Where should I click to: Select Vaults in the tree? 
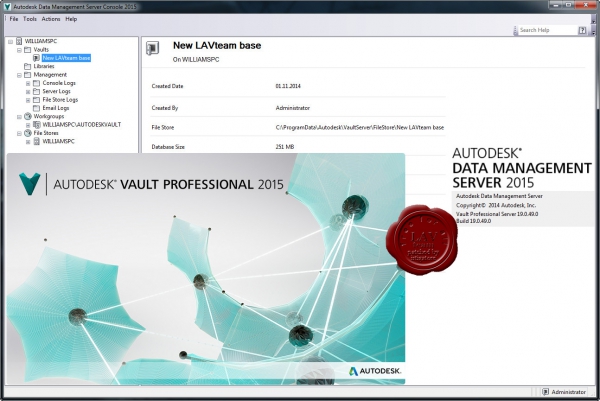click(41, 49)
